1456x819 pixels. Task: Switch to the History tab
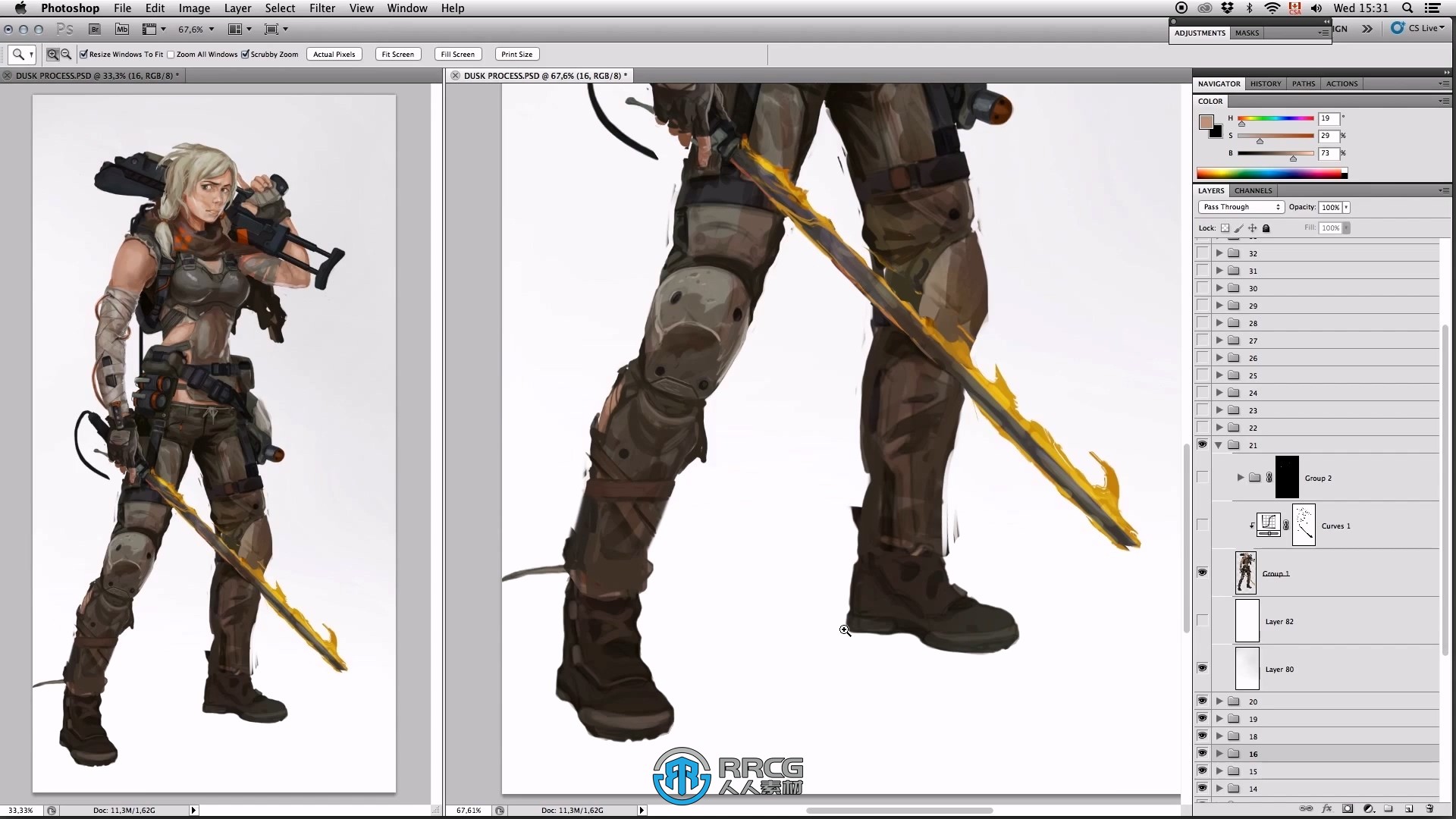coord(1266,83)
